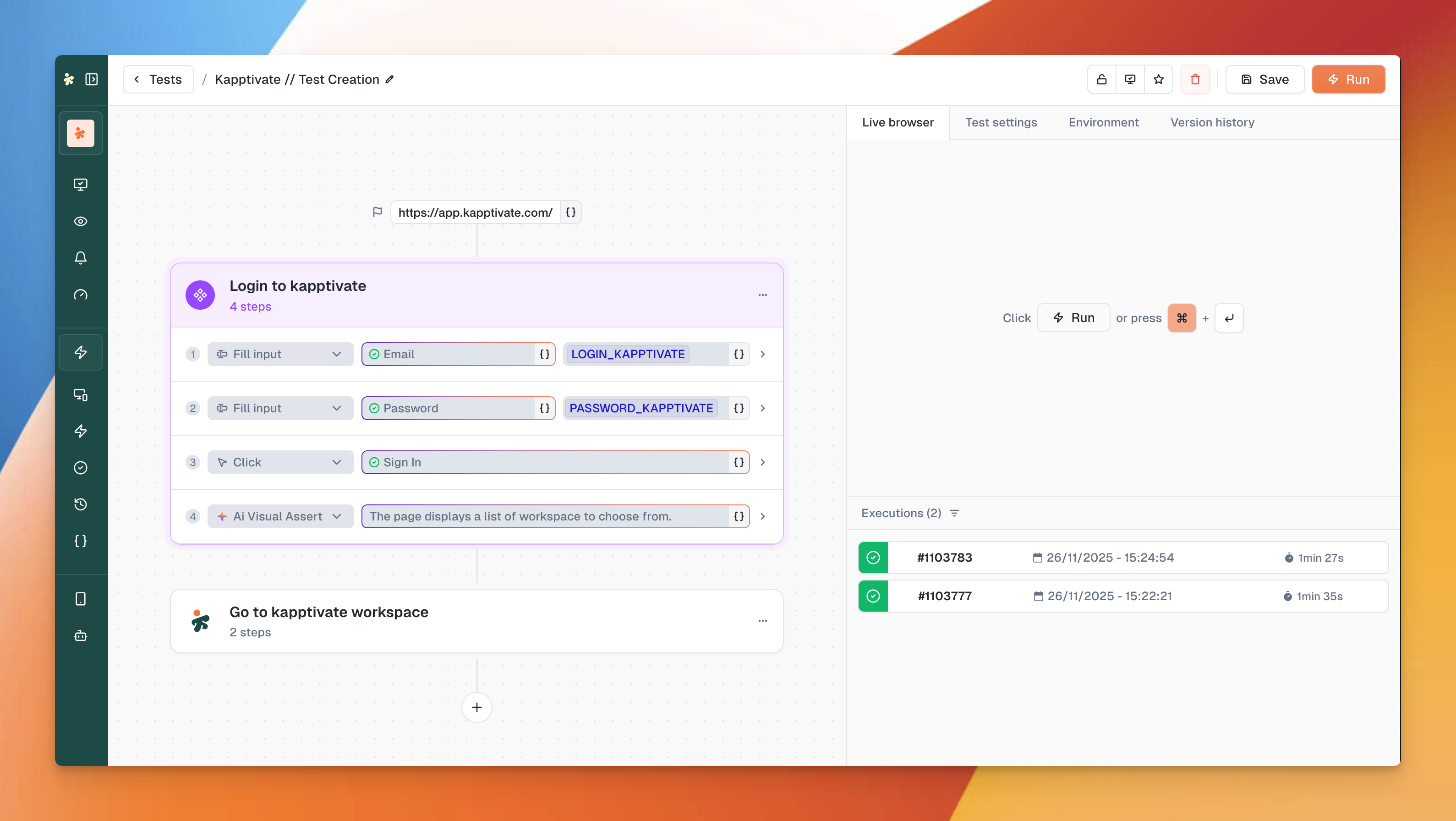1456x821 pixels.
Task: Collapse the sidebar using panel toggle icon
Action: point(92,79)
